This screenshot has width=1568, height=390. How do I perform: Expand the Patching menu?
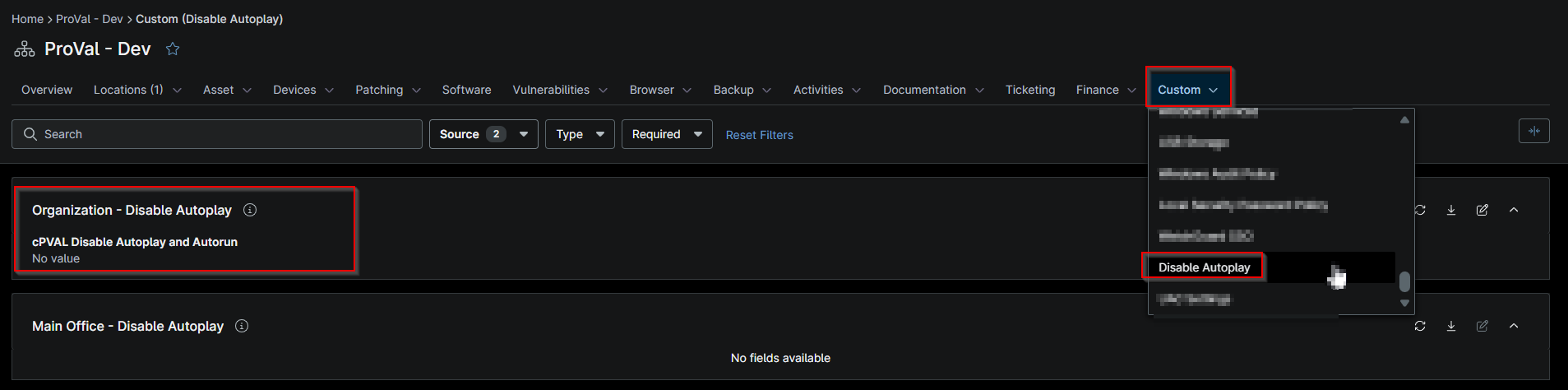click(x=388, y=90)
